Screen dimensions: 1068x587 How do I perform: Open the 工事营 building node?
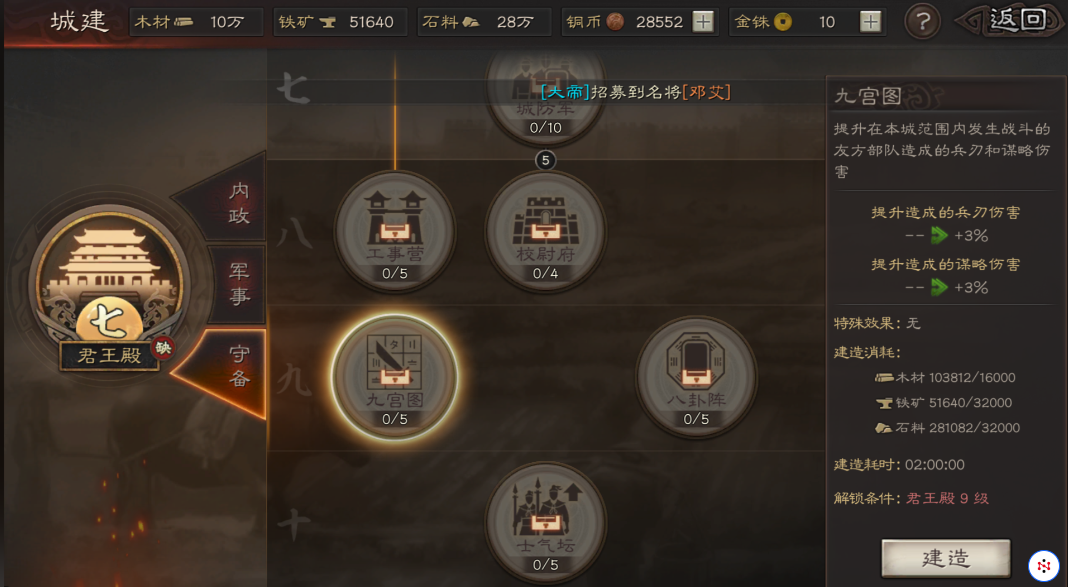[x=395, y=232]
